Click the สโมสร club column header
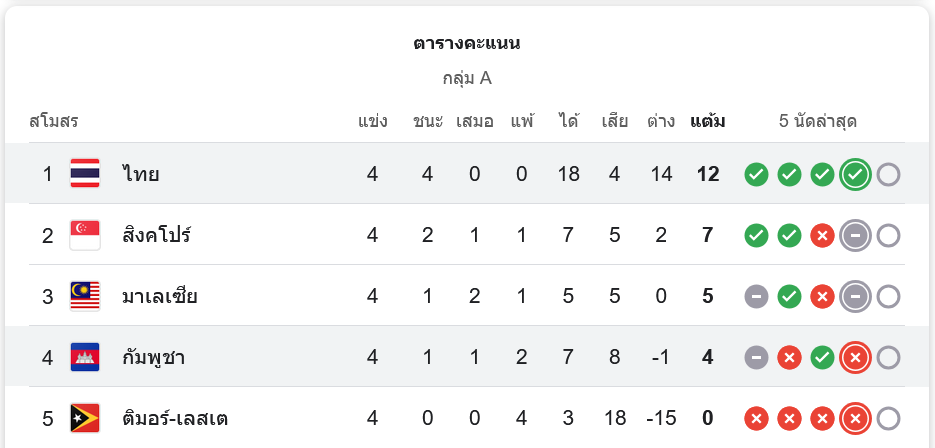The image size is (935, 448). (x=54, y=122)
